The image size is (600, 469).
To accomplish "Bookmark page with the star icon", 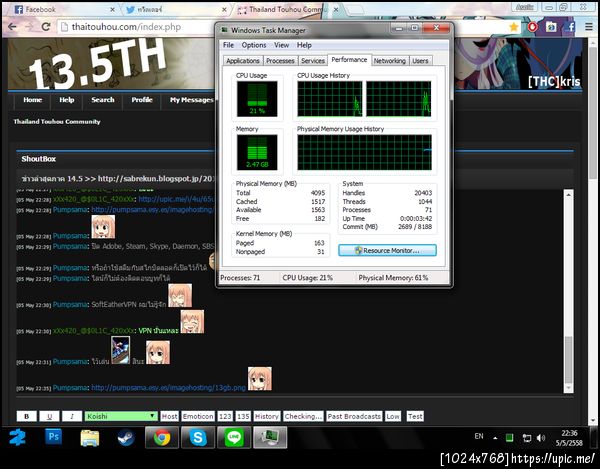I will point(514,27).
